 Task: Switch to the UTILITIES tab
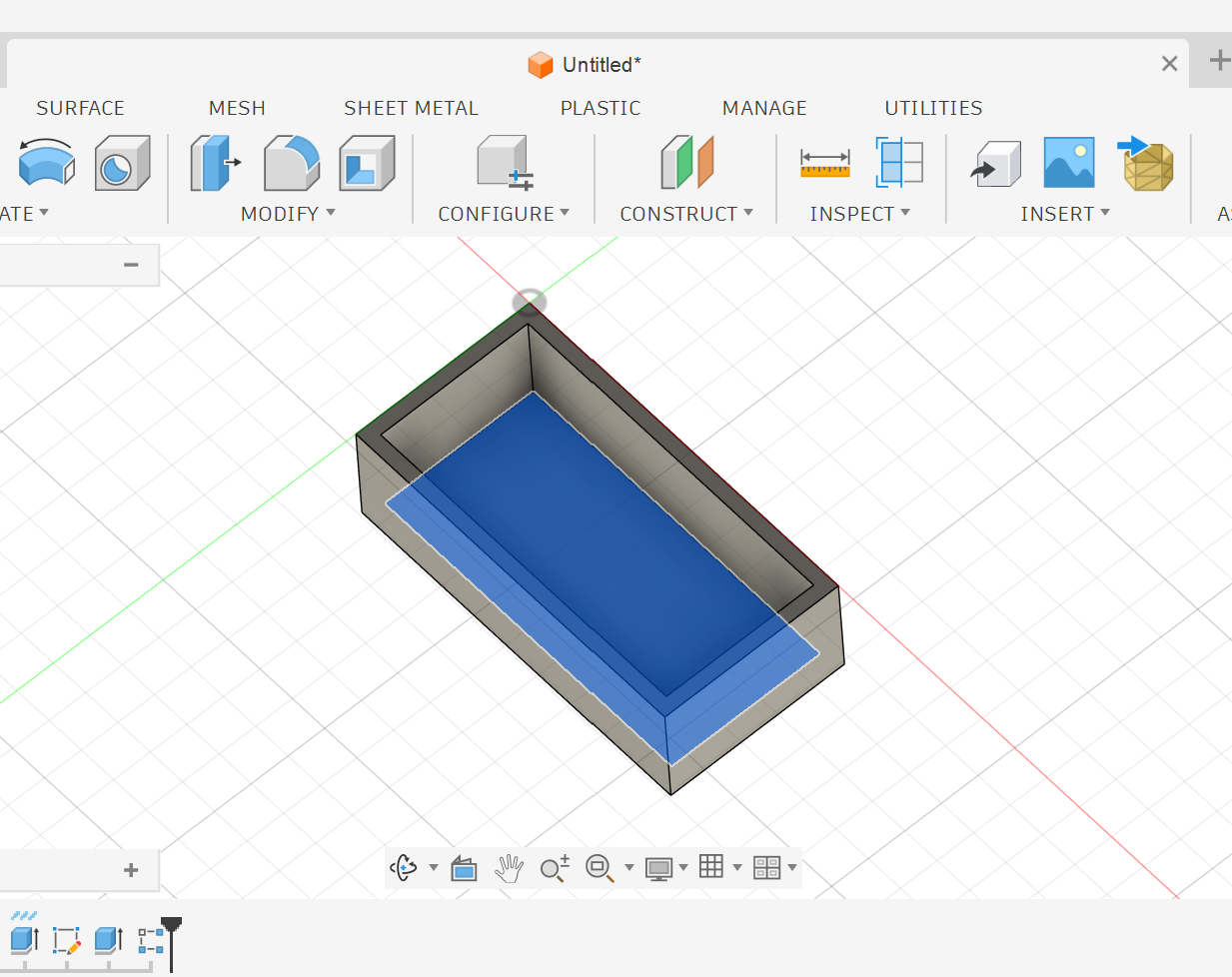933,108
